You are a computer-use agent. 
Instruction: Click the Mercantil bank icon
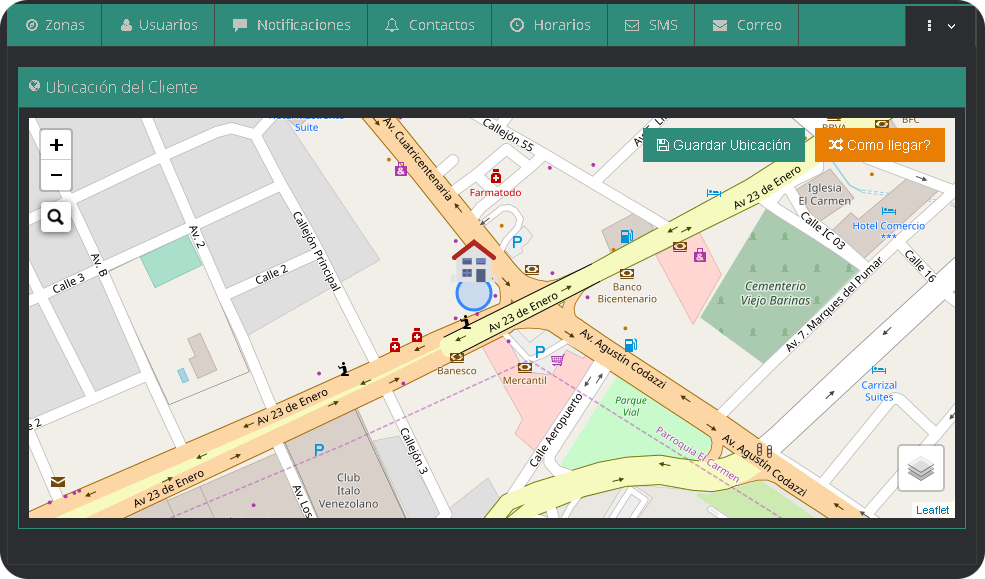(x=524, y=367)
